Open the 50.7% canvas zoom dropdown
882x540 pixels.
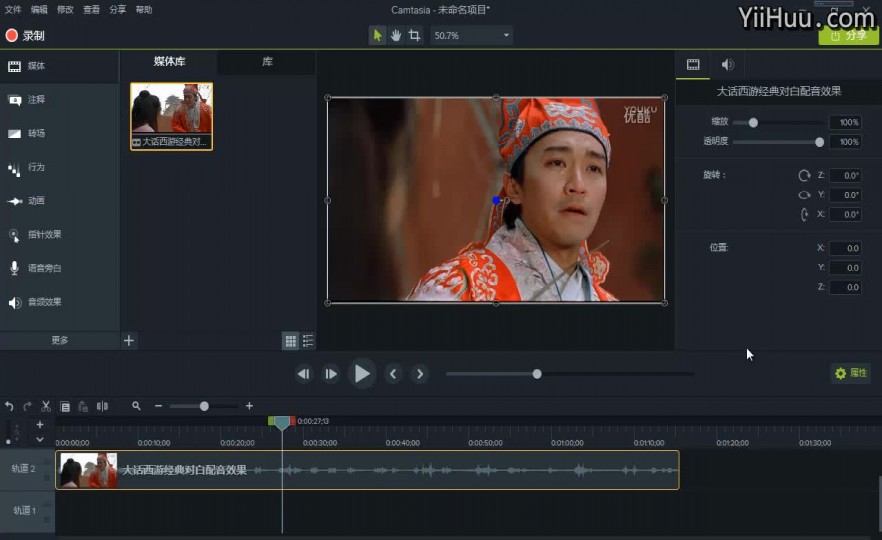point(471,35)
